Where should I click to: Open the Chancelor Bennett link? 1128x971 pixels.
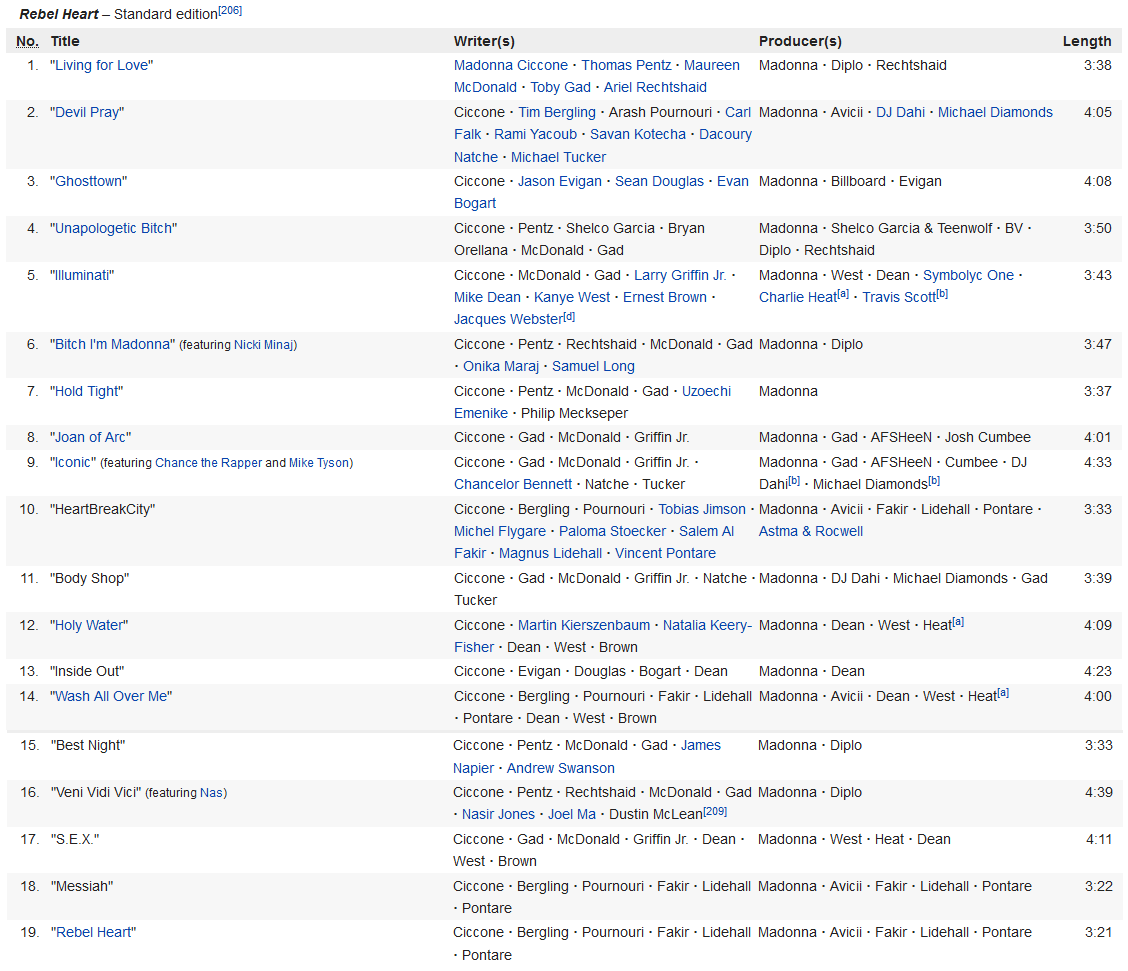[513, 484]
